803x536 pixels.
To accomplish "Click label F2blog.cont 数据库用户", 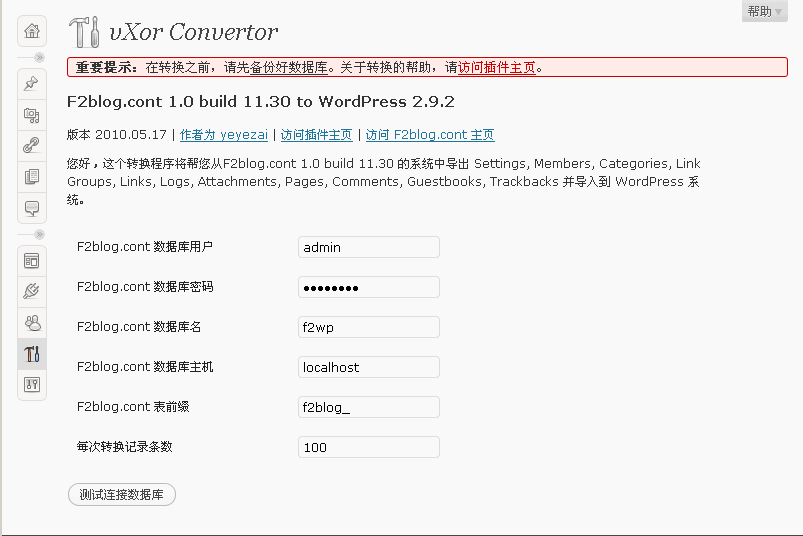I will 145,247.
